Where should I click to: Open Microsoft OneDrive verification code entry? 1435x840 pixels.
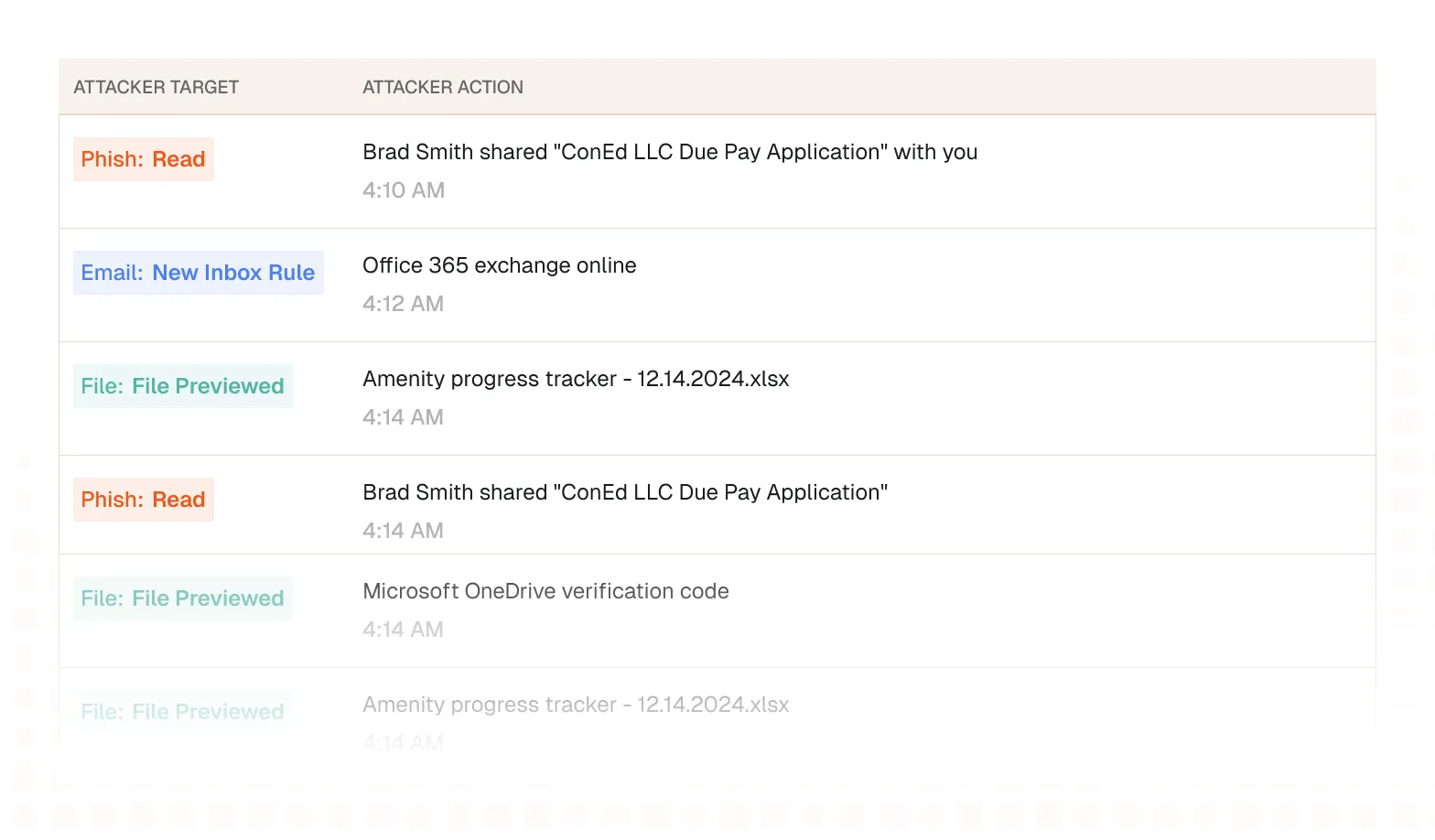545,591
